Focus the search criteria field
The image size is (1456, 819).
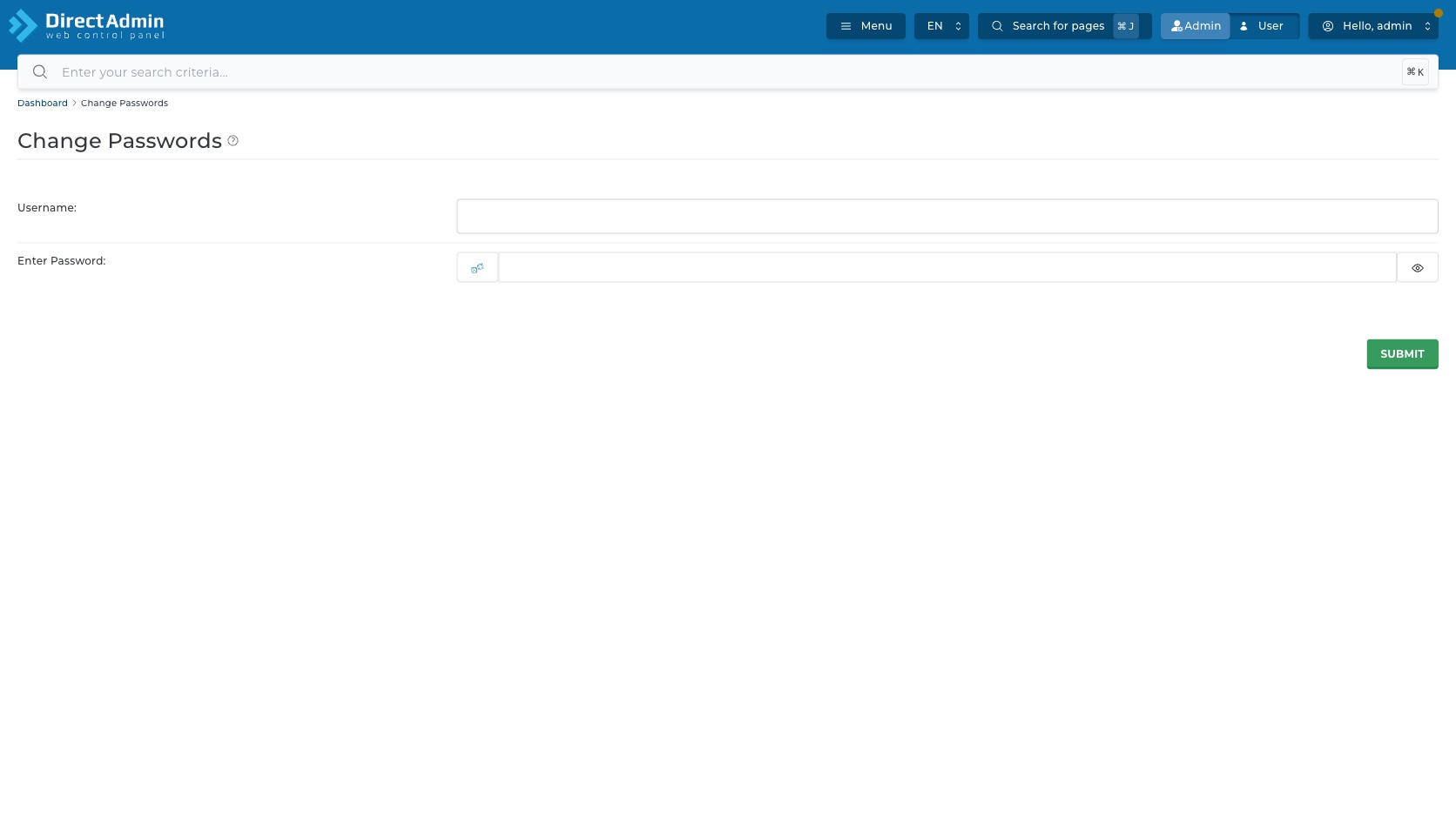[727, 72]
